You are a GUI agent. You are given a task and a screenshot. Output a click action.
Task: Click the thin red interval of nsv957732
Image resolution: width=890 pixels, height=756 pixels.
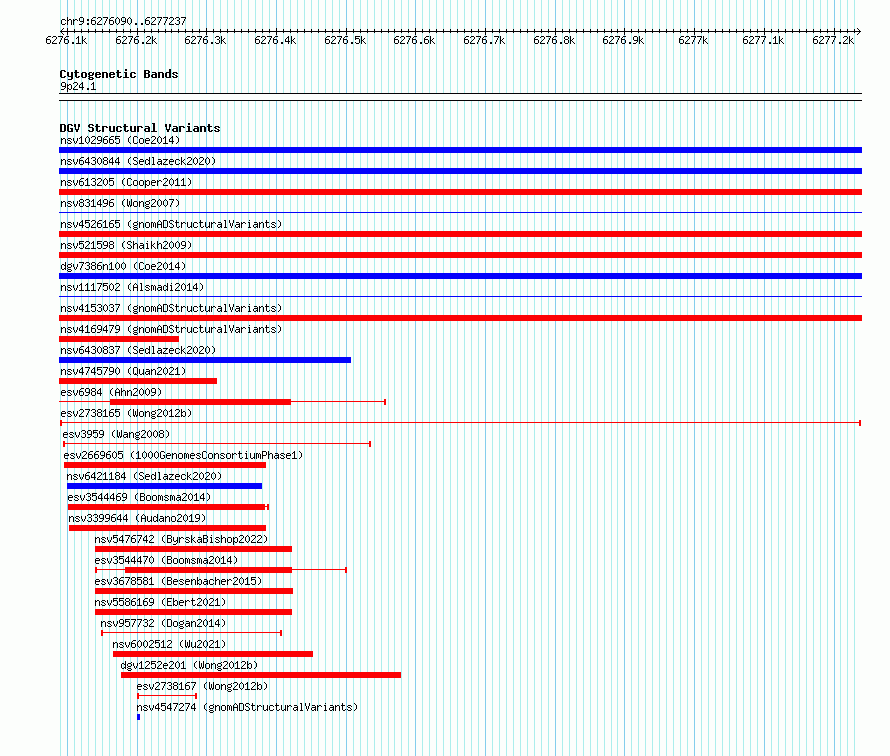(191, 633)
